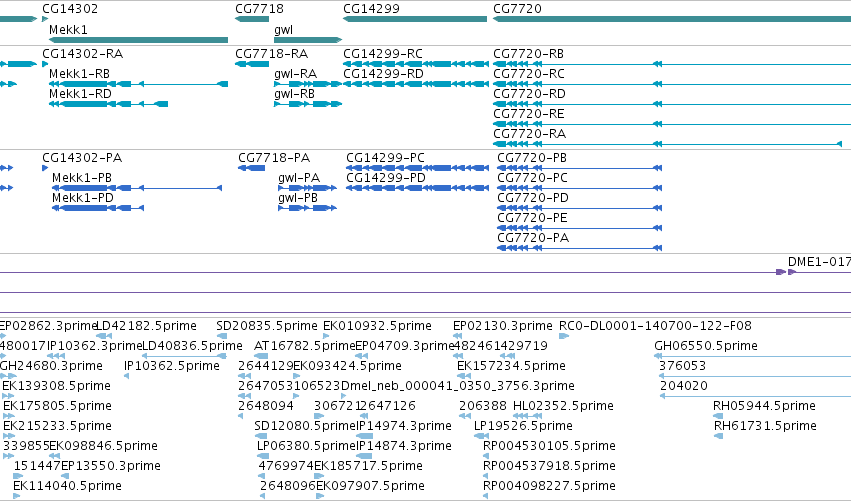The width and height of the screenshot is (851, 501).
Task: Select transcript Mekk1-RD label
Action: [x=80, y=94]
